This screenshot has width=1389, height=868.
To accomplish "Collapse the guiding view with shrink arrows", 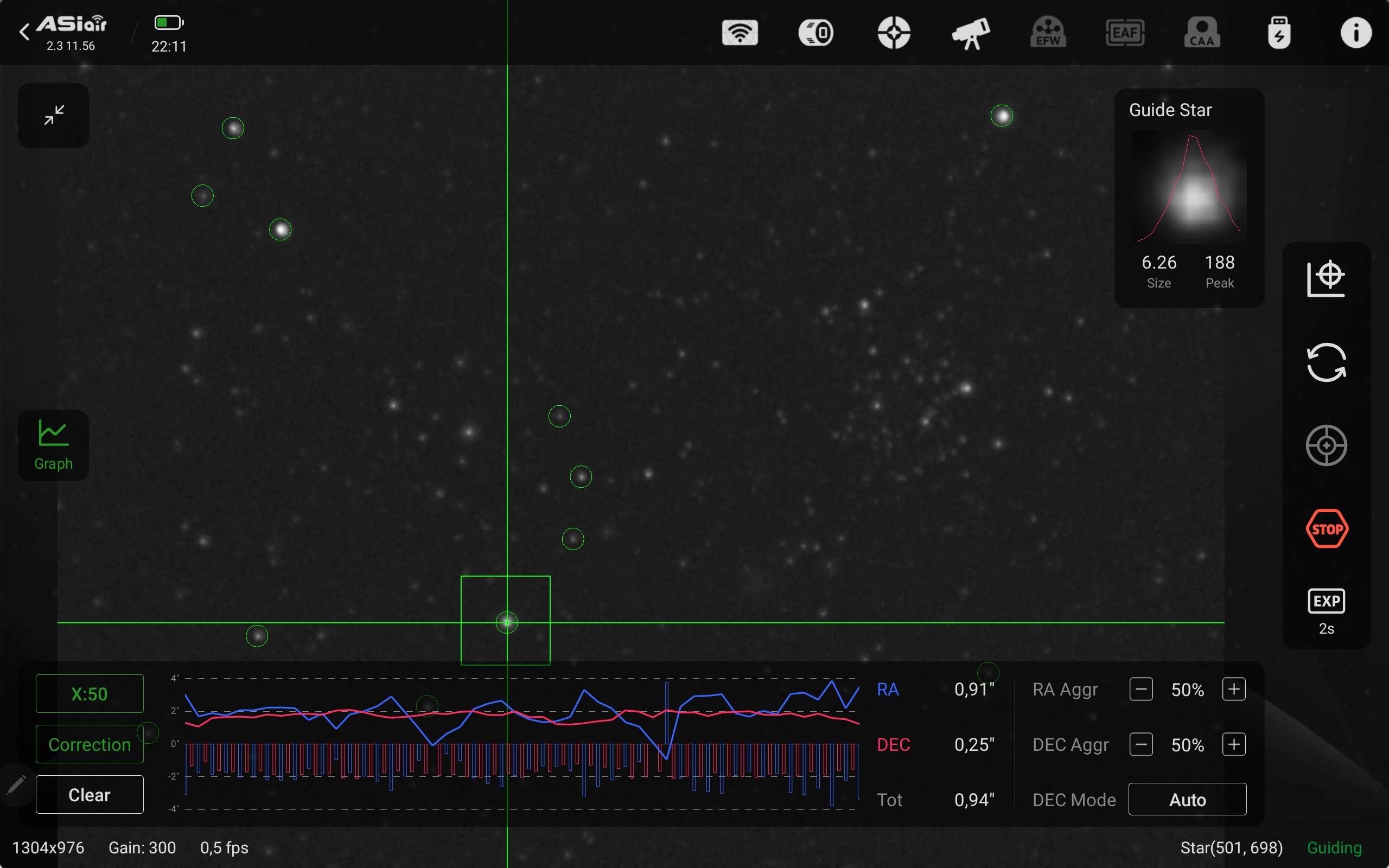I will 54,115.
